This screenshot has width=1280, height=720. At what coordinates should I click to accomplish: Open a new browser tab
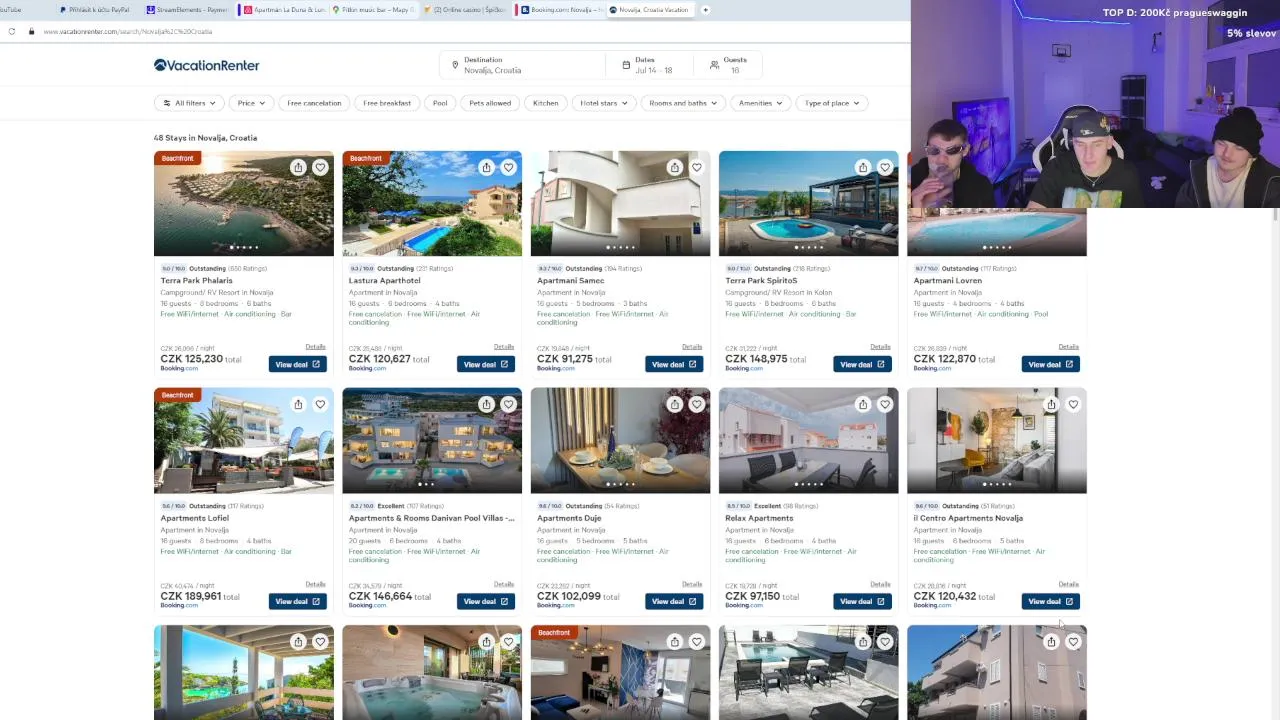pyautogui.click(x=705, y=10)
